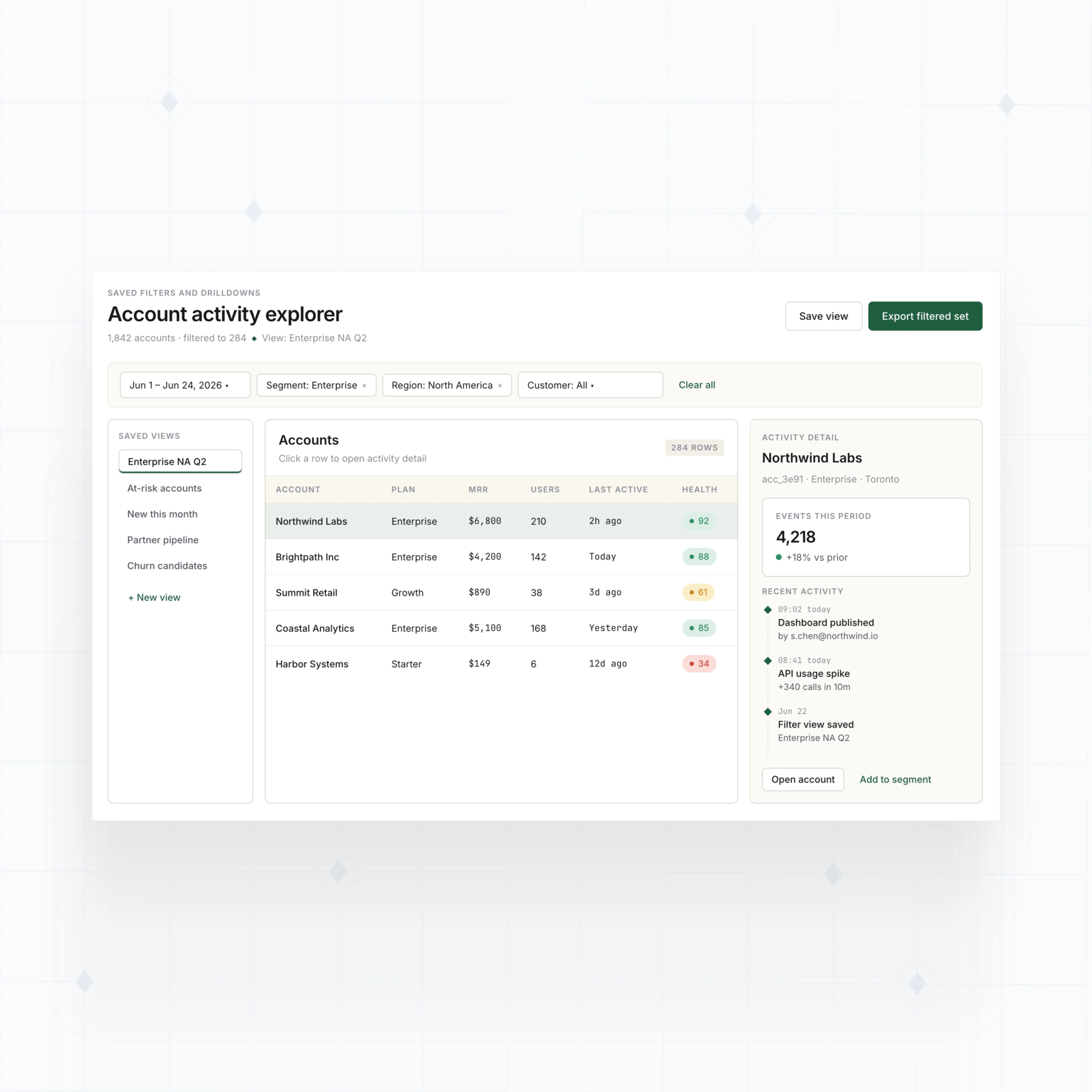Click the health score 88 badge
Viewport: 1092px width, 1092px height.
click(x=699, y=557)
